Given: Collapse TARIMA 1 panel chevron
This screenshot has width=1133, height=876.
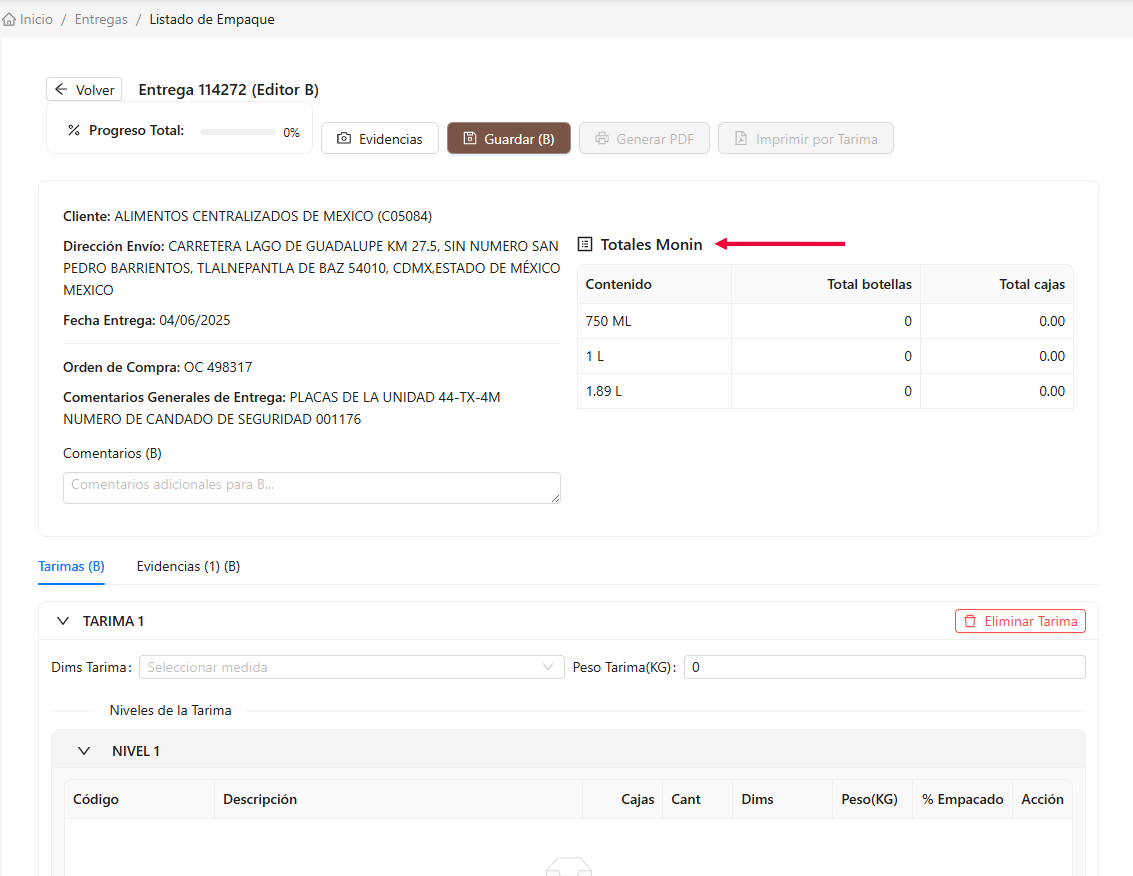Looking at the screenshot, I should pos(63,621).
